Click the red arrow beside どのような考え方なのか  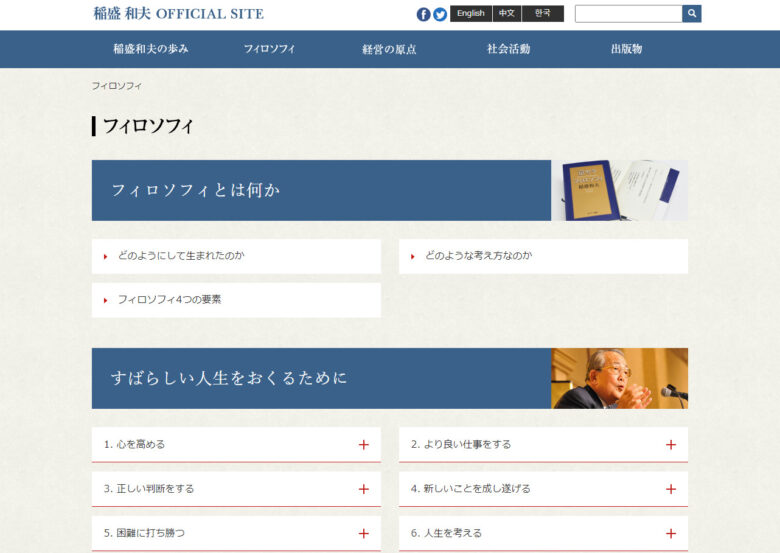[412, 257]
